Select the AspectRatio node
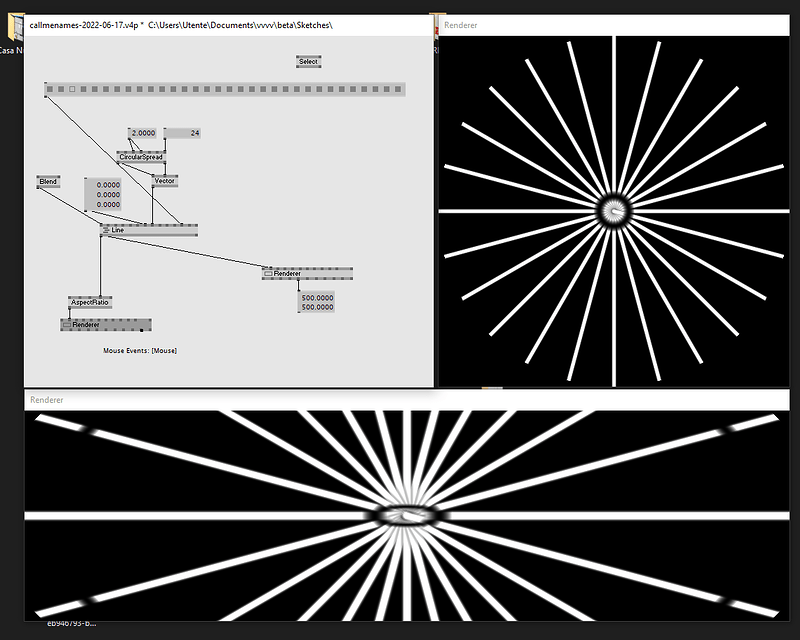Image resolution: width=800 pixels, height=640 pixels. tap(90, 302)
